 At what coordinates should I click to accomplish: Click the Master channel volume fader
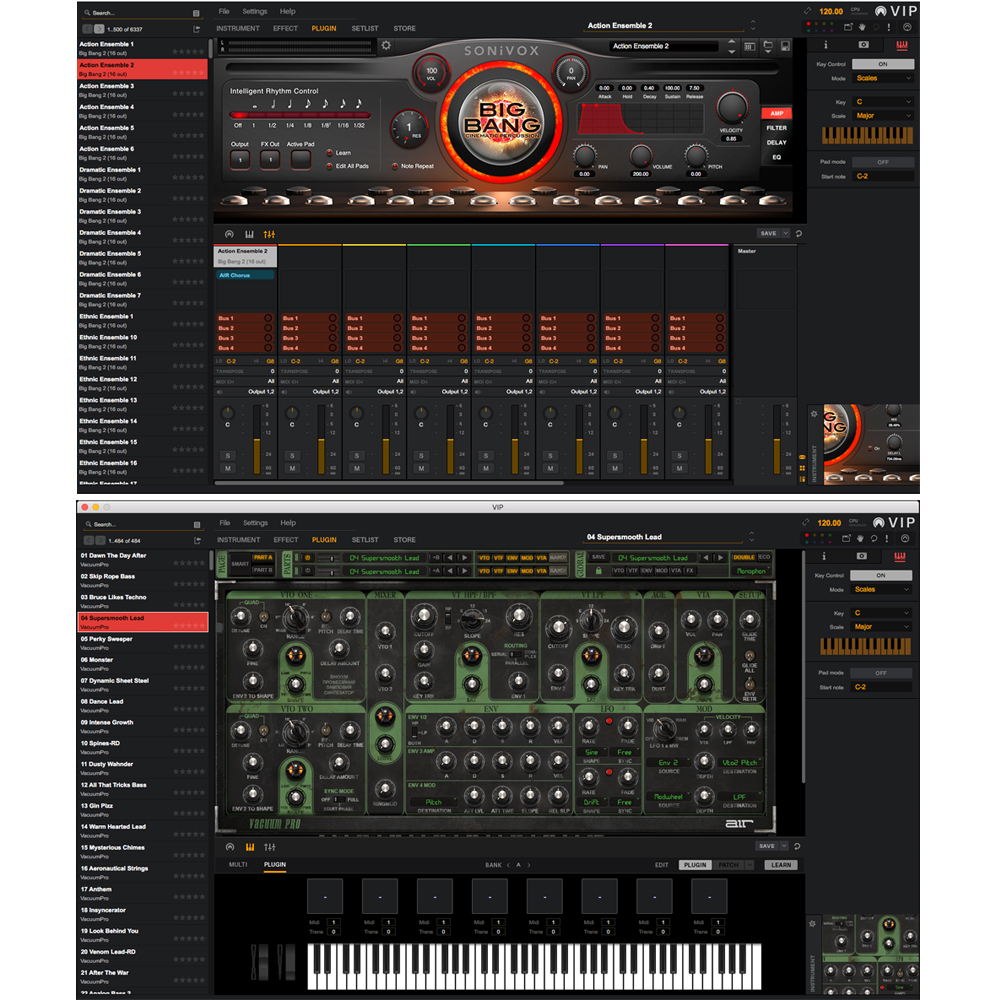(776, 439)
